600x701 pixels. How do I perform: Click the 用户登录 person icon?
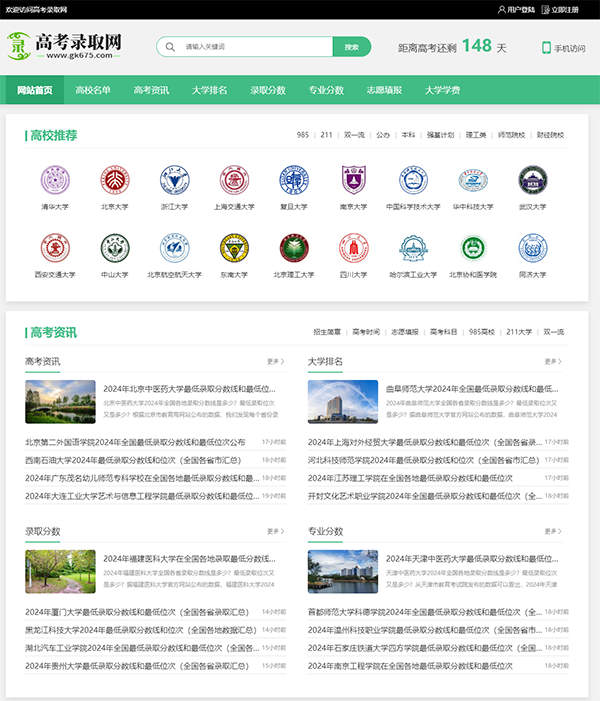502,9
